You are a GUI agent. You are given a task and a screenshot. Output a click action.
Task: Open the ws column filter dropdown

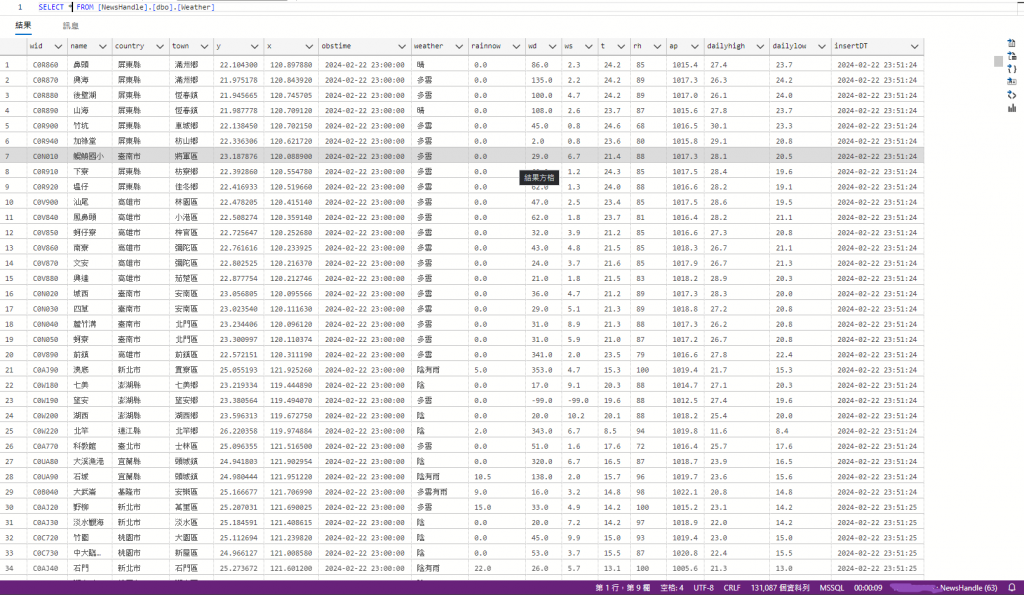(x=588, y=46)
